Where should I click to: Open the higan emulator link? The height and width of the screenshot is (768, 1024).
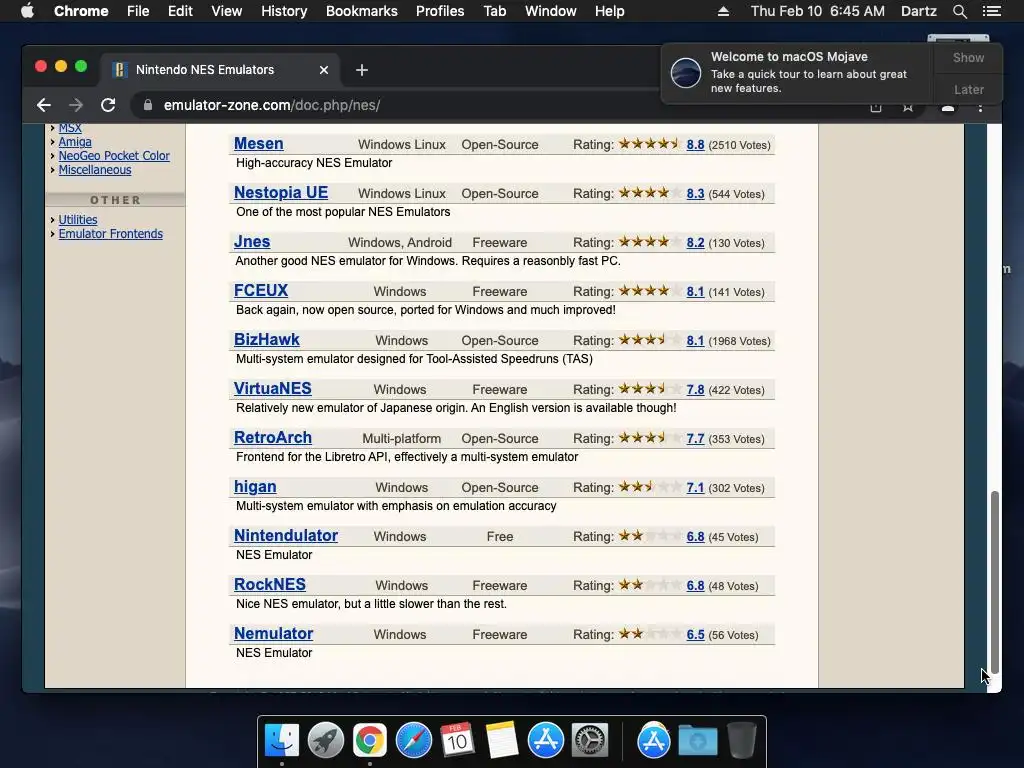click(255, 487)
